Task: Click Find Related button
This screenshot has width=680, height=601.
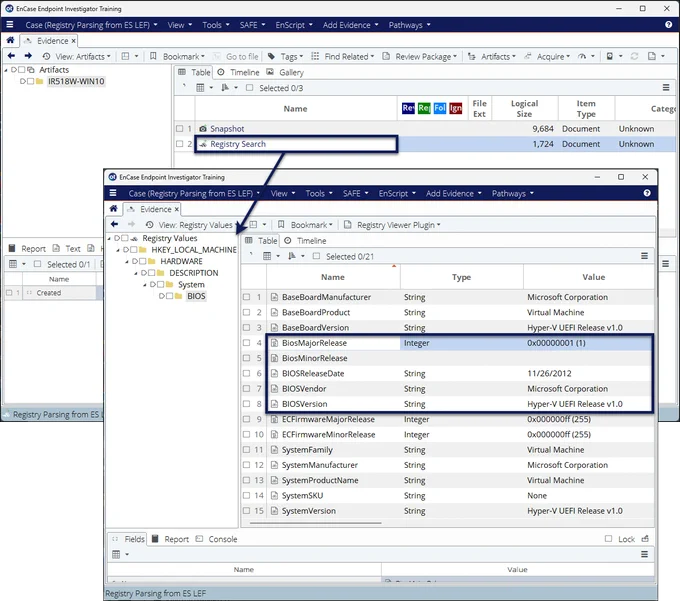Action: tap(343, 56)
